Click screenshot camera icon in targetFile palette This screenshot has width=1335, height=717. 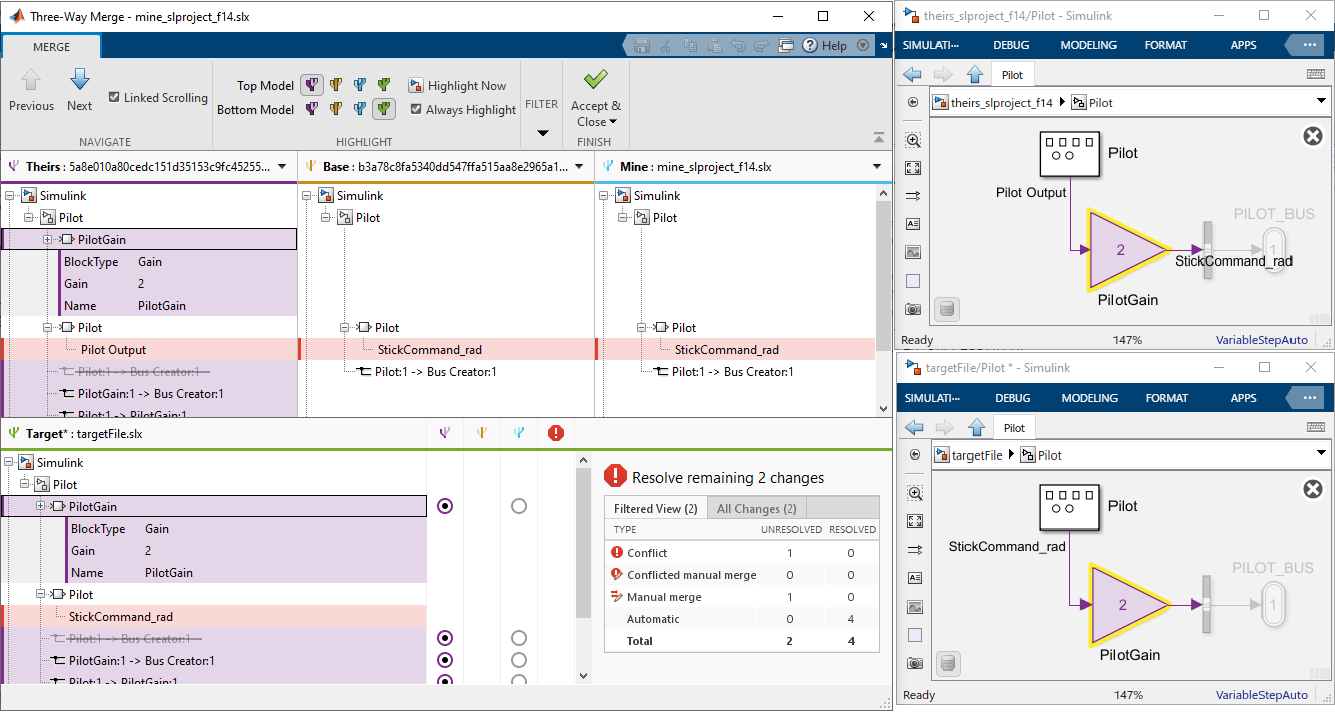tap(914, 662)
